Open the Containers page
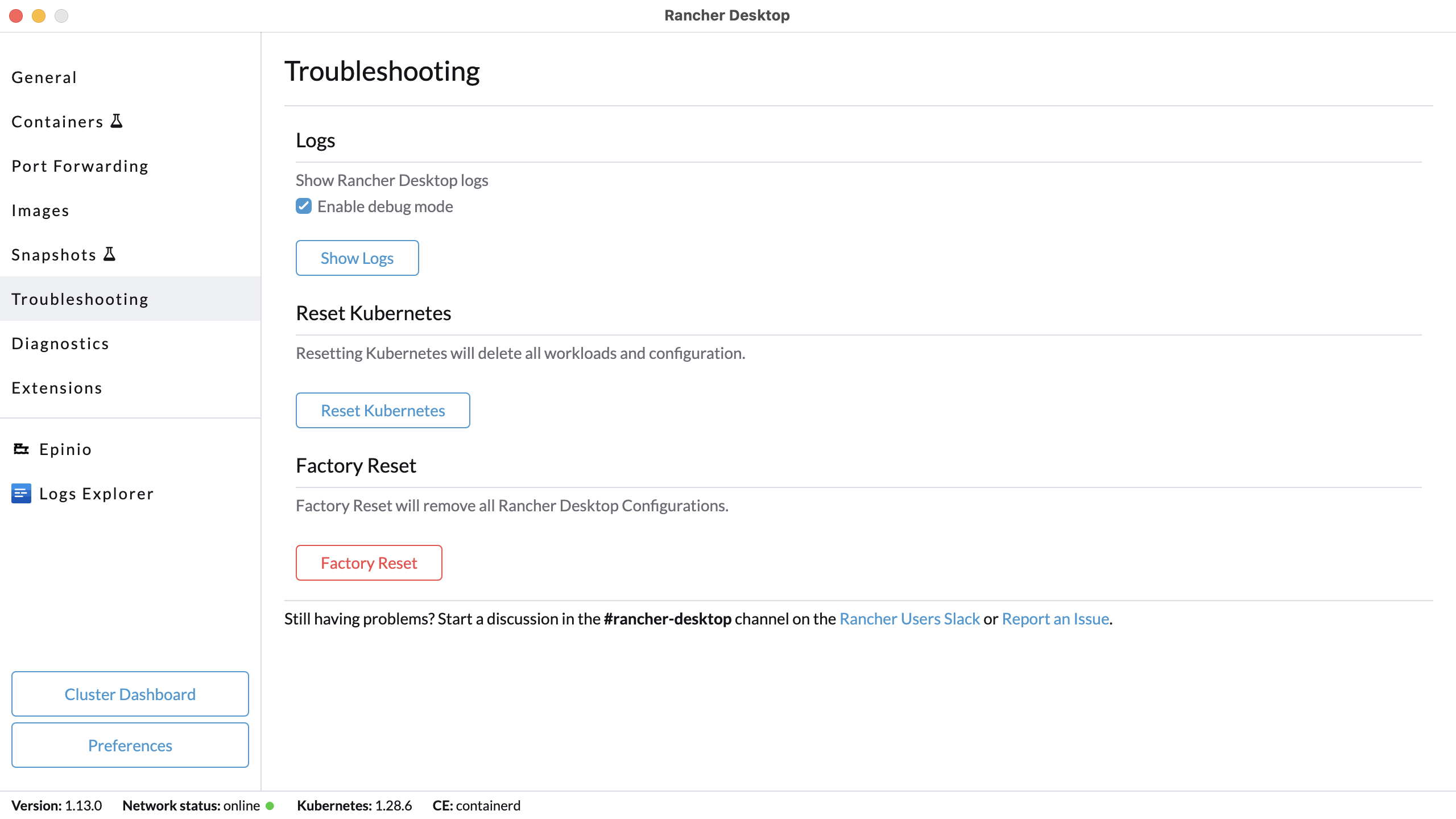The width and height of the screenshot is (1456, 819). [130, 122]
